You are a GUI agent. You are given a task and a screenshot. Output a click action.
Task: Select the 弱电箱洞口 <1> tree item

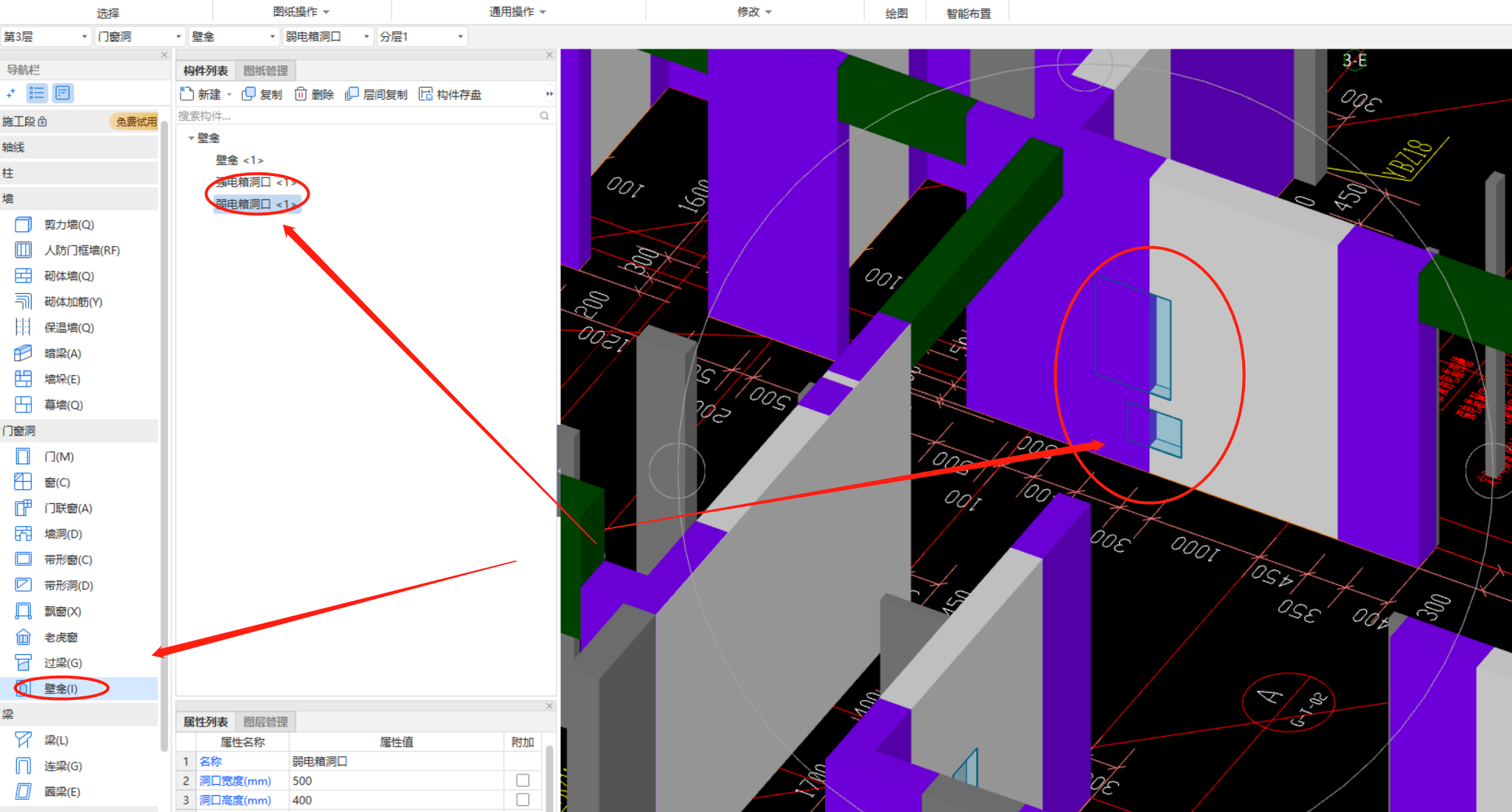(256, 204)
